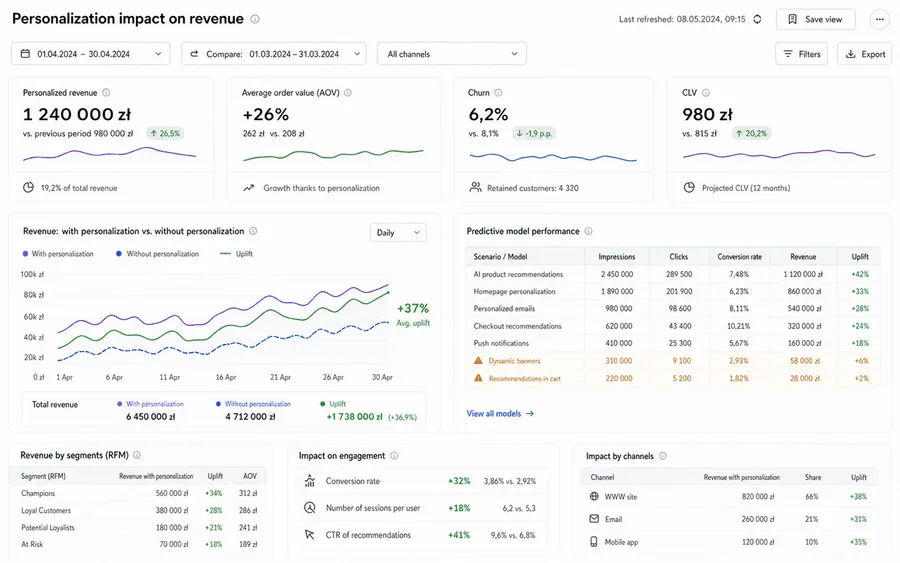The width and height of the screenshot is (900, 563).
Task: Sort segments by Segment (RFM) column header
Action: pyautogui.click(x=43, y=476)
